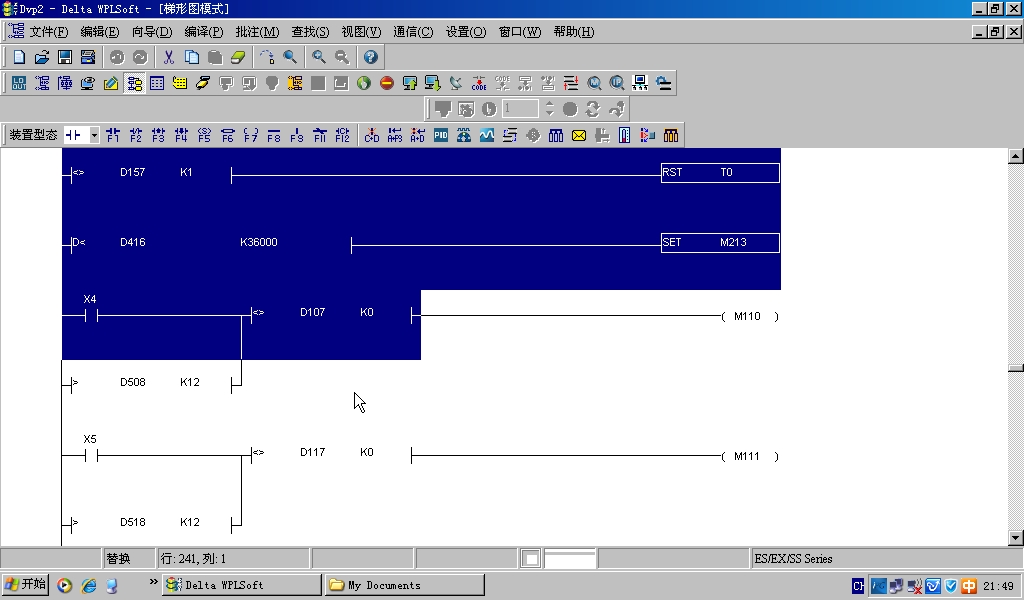Toggle the LD/OUT instruction list mode
This screenshot has height=600, width=1024.
tap(19, 83)
